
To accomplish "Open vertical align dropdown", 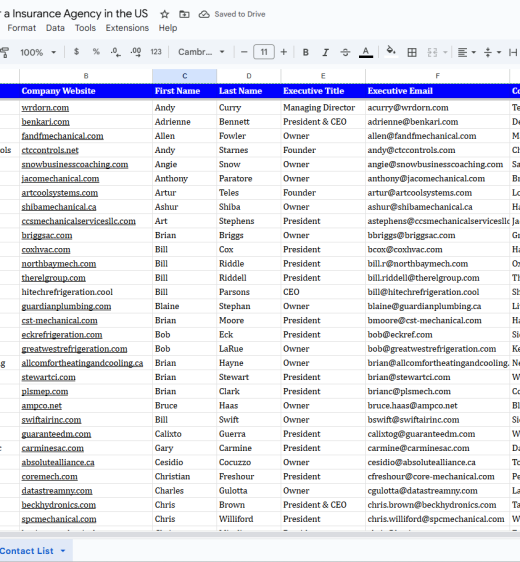I will coord(492,52).
